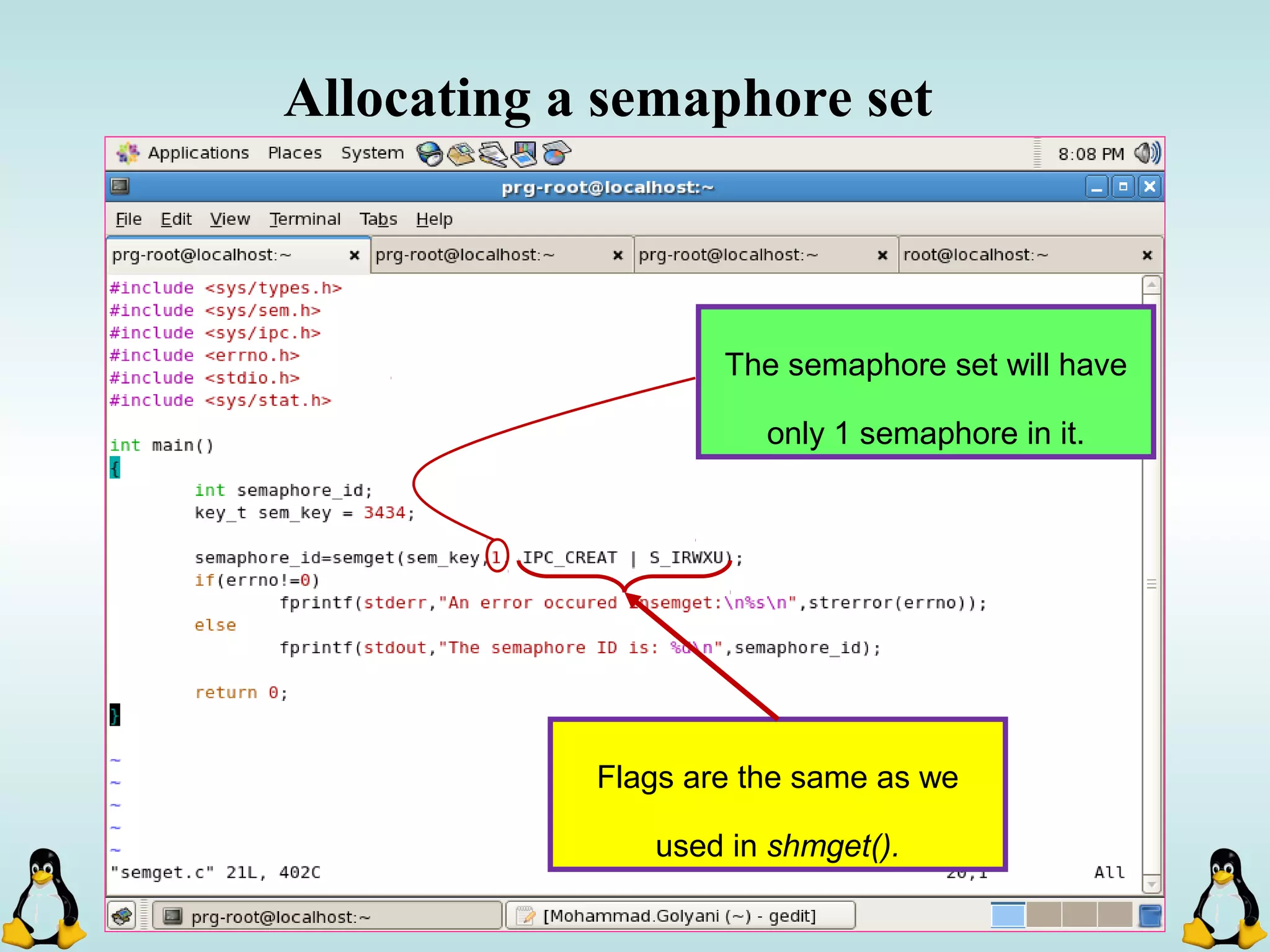Click the 'int main()' line
This screenshot has width=1270, height=952.
pos(162,445)
